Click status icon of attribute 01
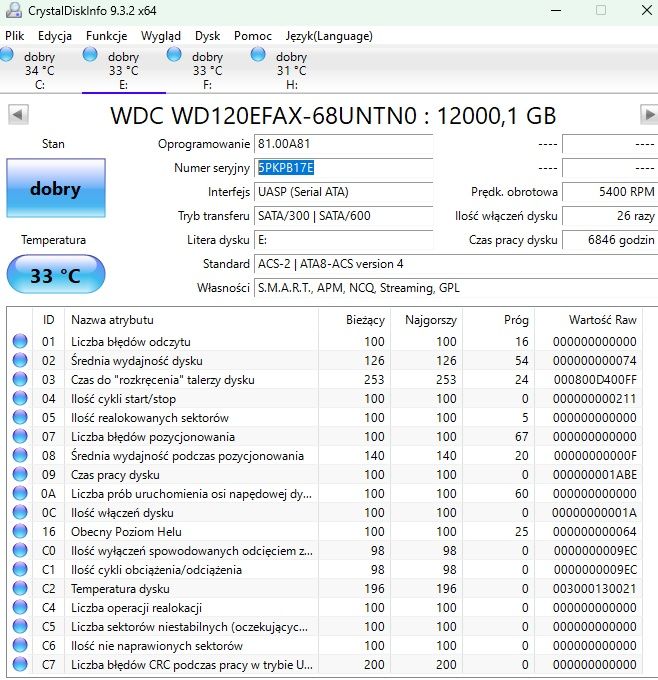Screen dimensions: 658x680 [20, 341]
